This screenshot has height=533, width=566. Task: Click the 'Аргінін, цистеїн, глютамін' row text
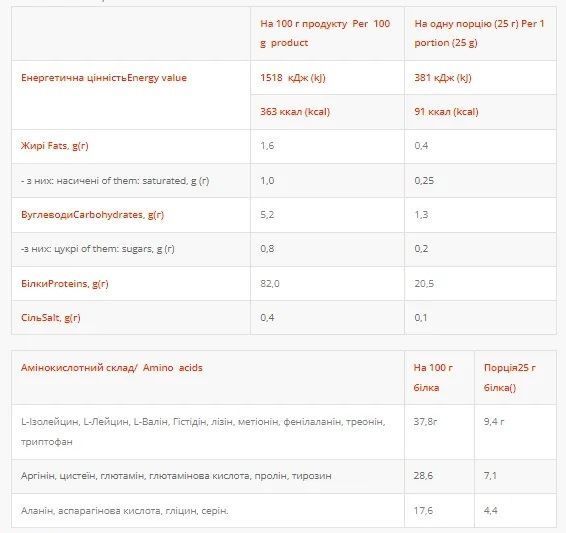[x=176, y=476]
